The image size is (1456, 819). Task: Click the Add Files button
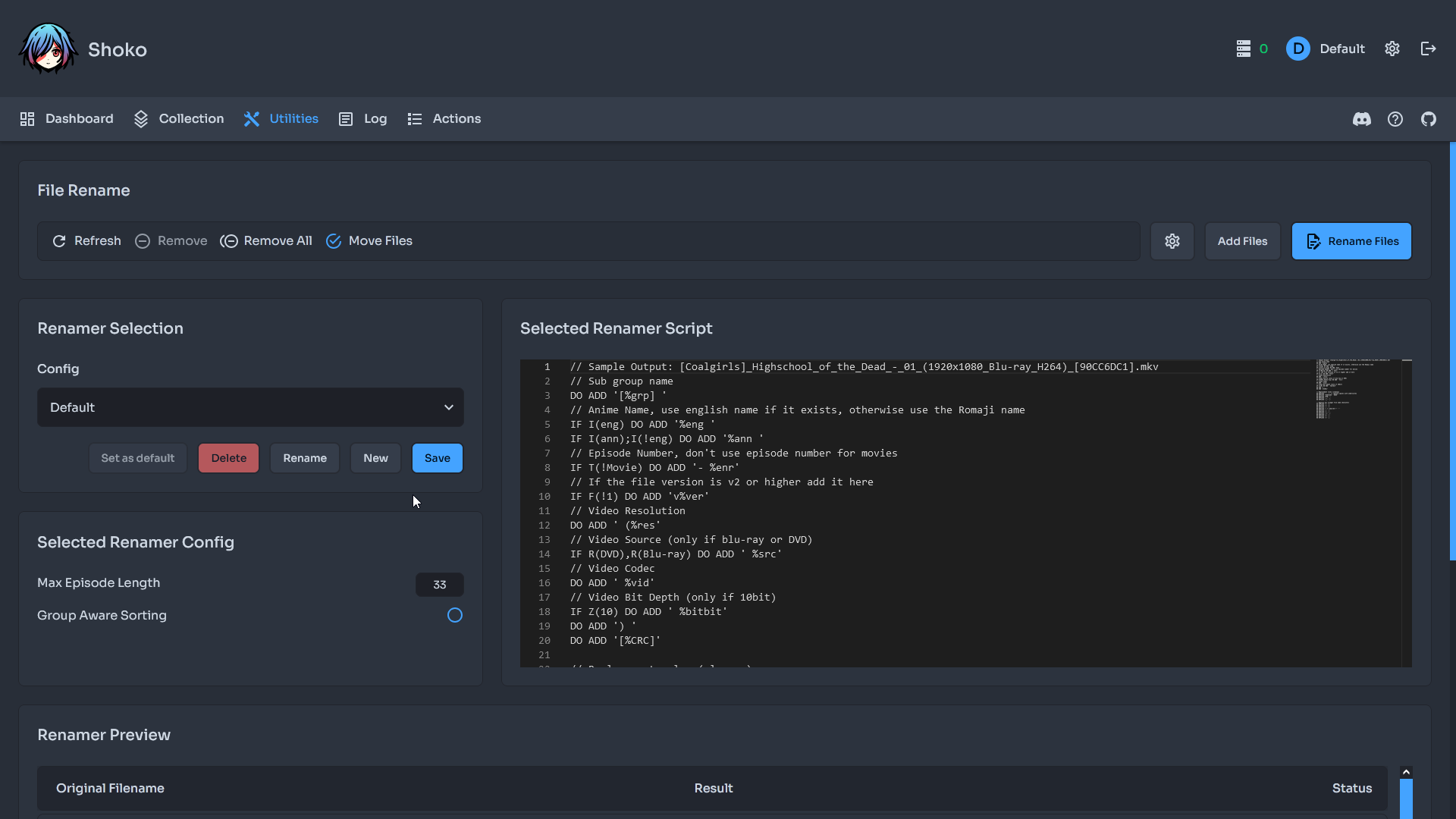[x=1242, y=241]
